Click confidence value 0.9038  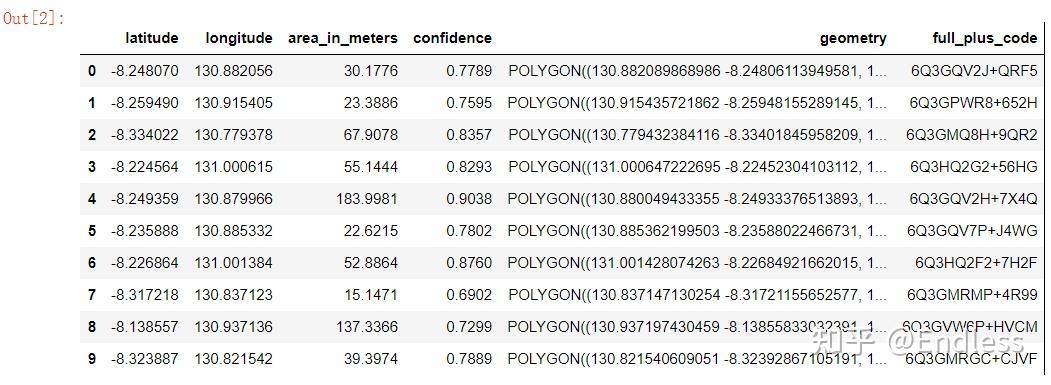pos(469,199)
